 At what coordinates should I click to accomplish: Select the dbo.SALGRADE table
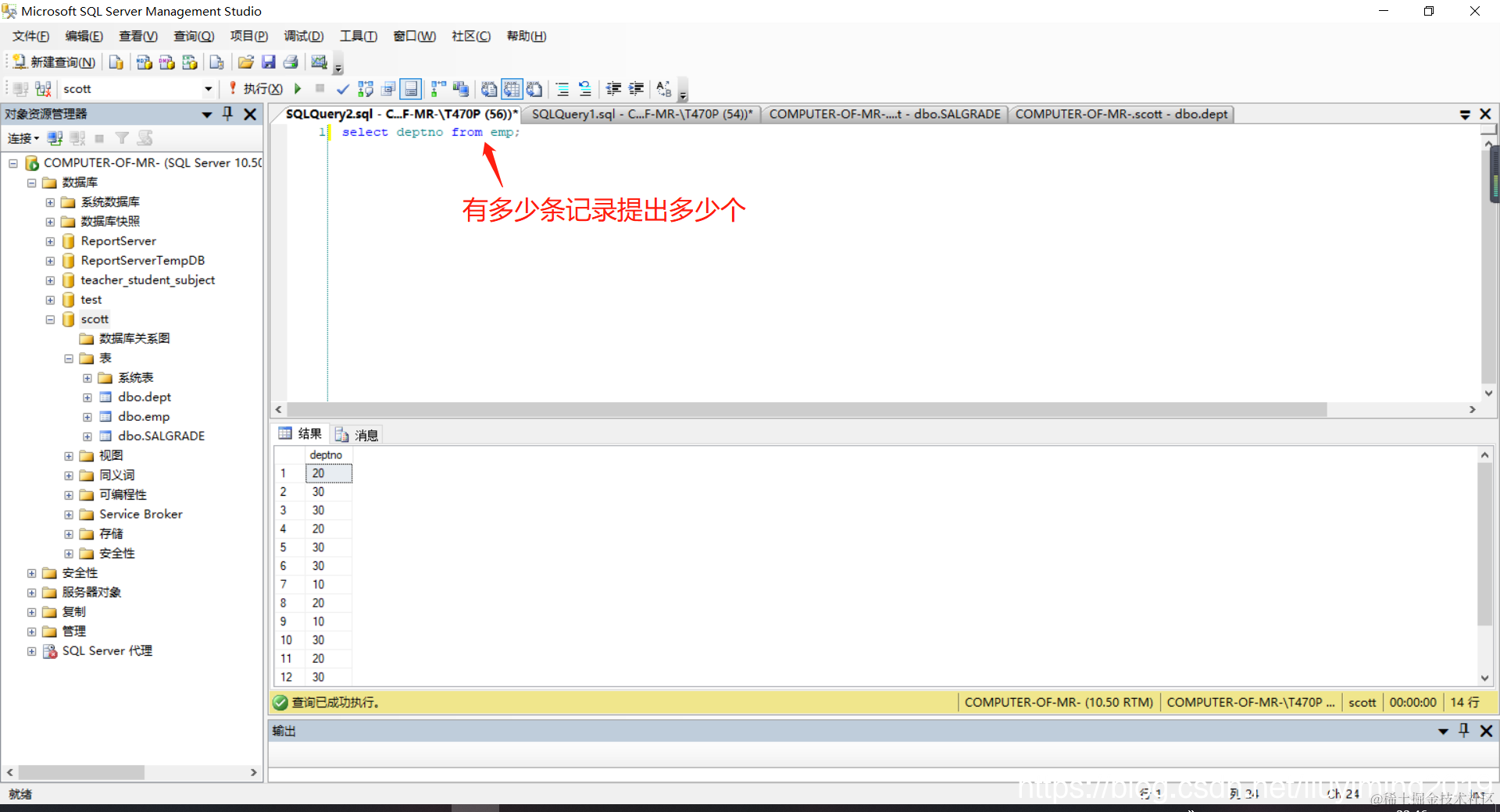pos(162,436)
